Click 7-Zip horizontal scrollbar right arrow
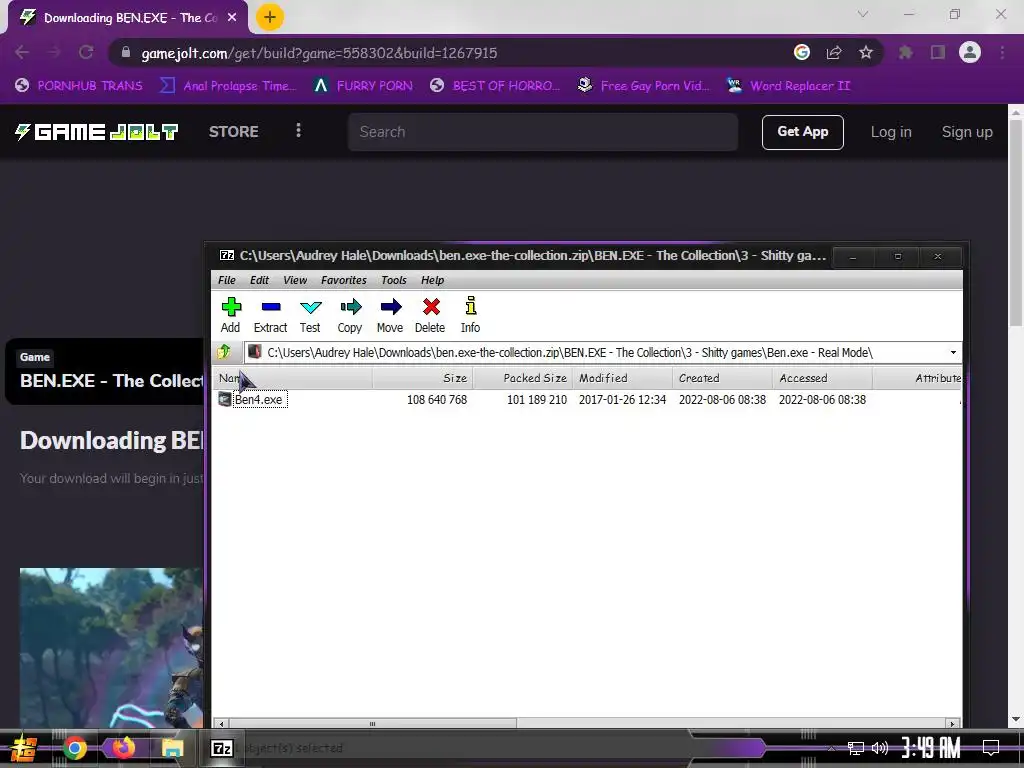This screenshot has height=768, width=1024. coord(953,724)
